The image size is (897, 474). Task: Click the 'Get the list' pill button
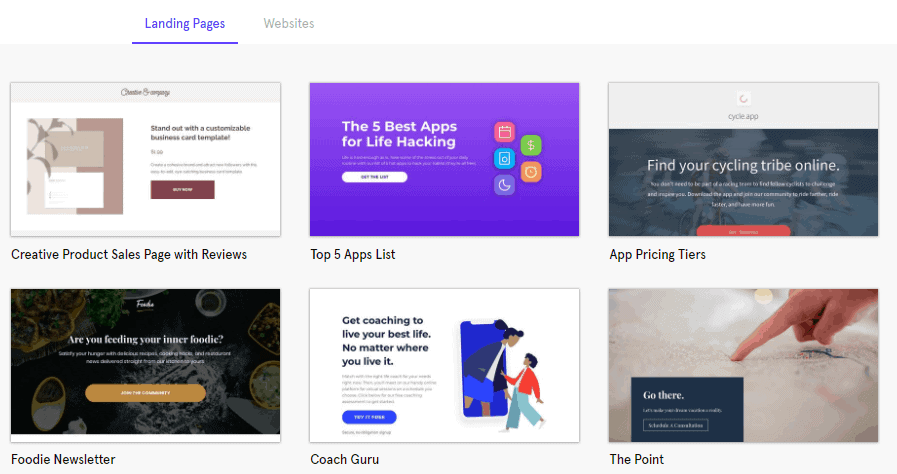375,177
